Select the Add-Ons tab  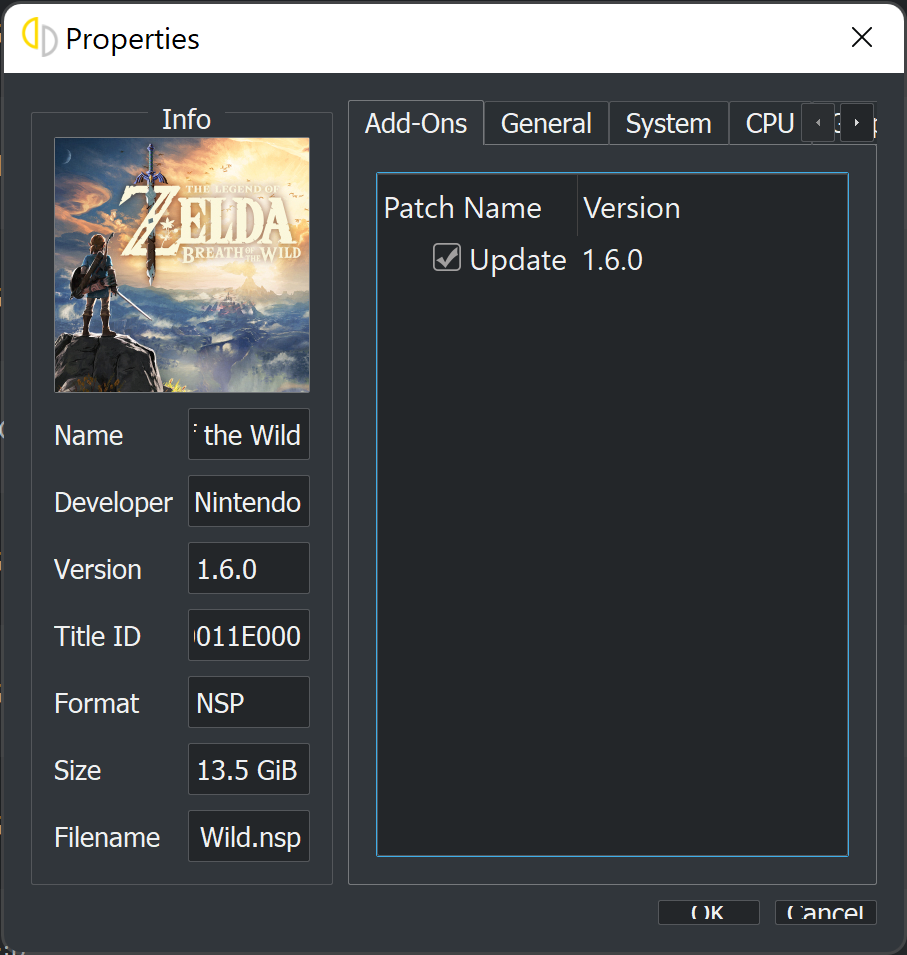click(416, 124)
